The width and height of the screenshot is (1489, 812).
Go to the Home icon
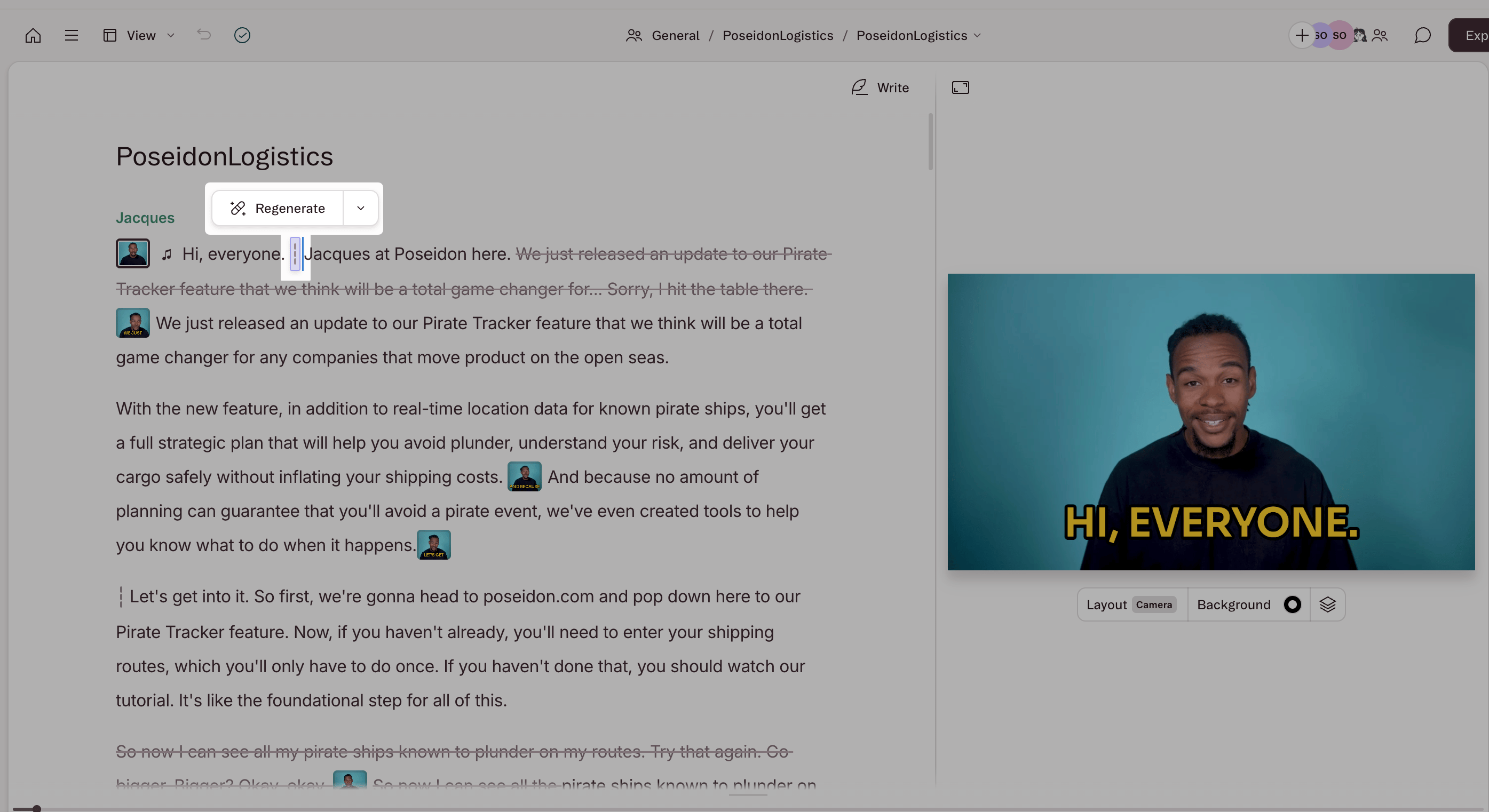pos(33,35)
